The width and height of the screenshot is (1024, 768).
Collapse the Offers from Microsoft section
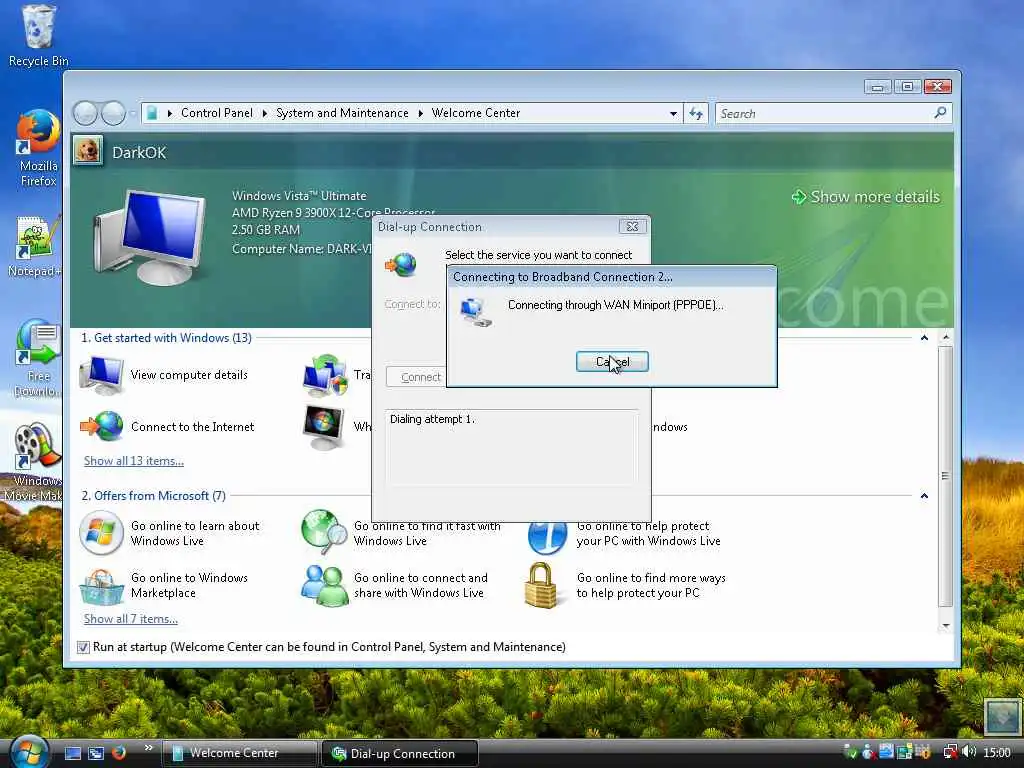(924, 496)
